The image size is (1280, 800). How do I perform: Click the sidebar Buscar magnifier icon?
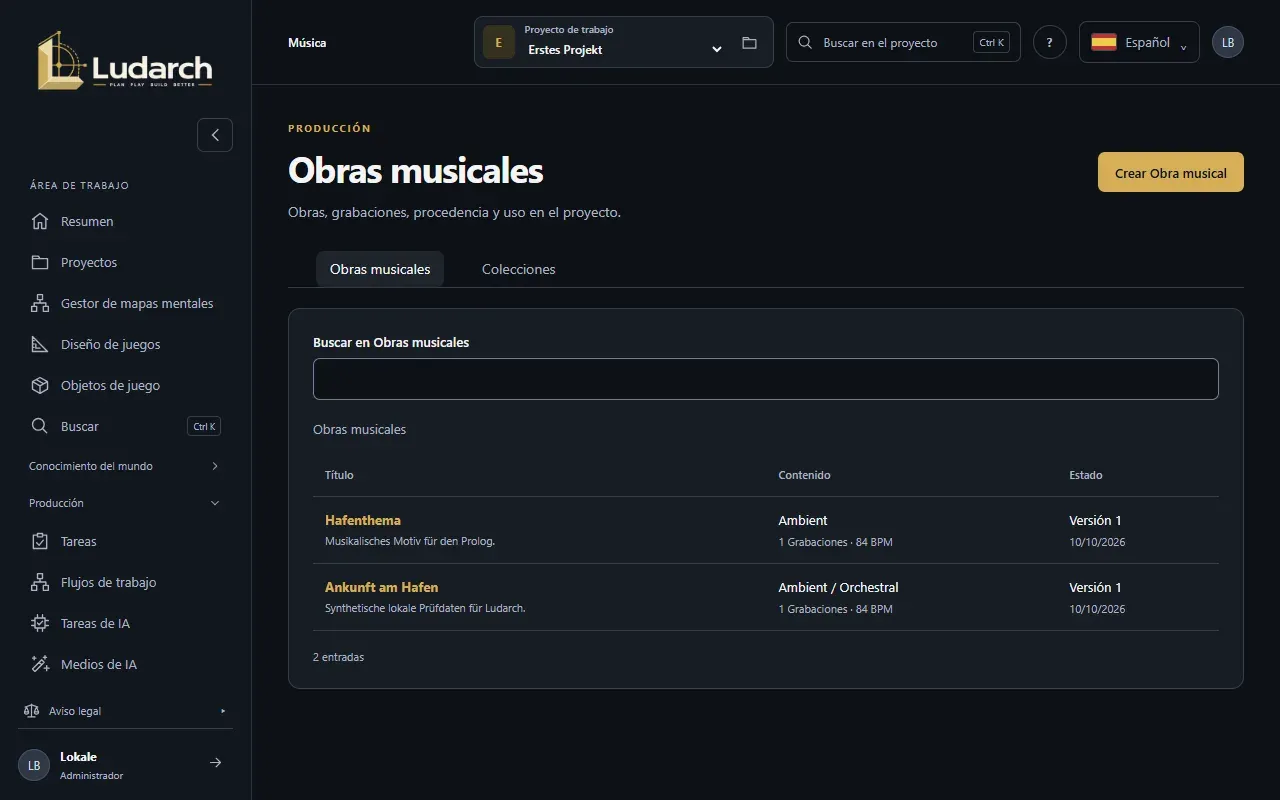click(x=40, y=426)
